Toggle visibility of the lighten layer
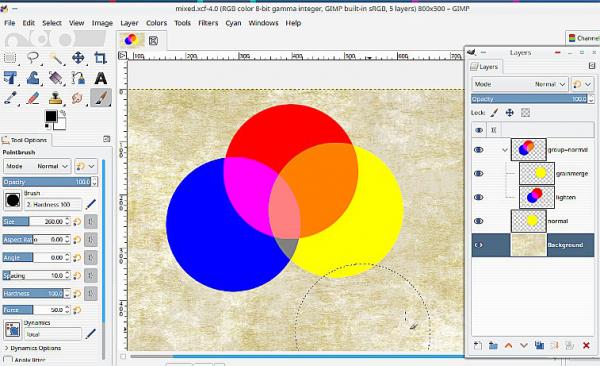Image resolution: width=600 pixels, height=366 pixels. (x=478, y=198)
